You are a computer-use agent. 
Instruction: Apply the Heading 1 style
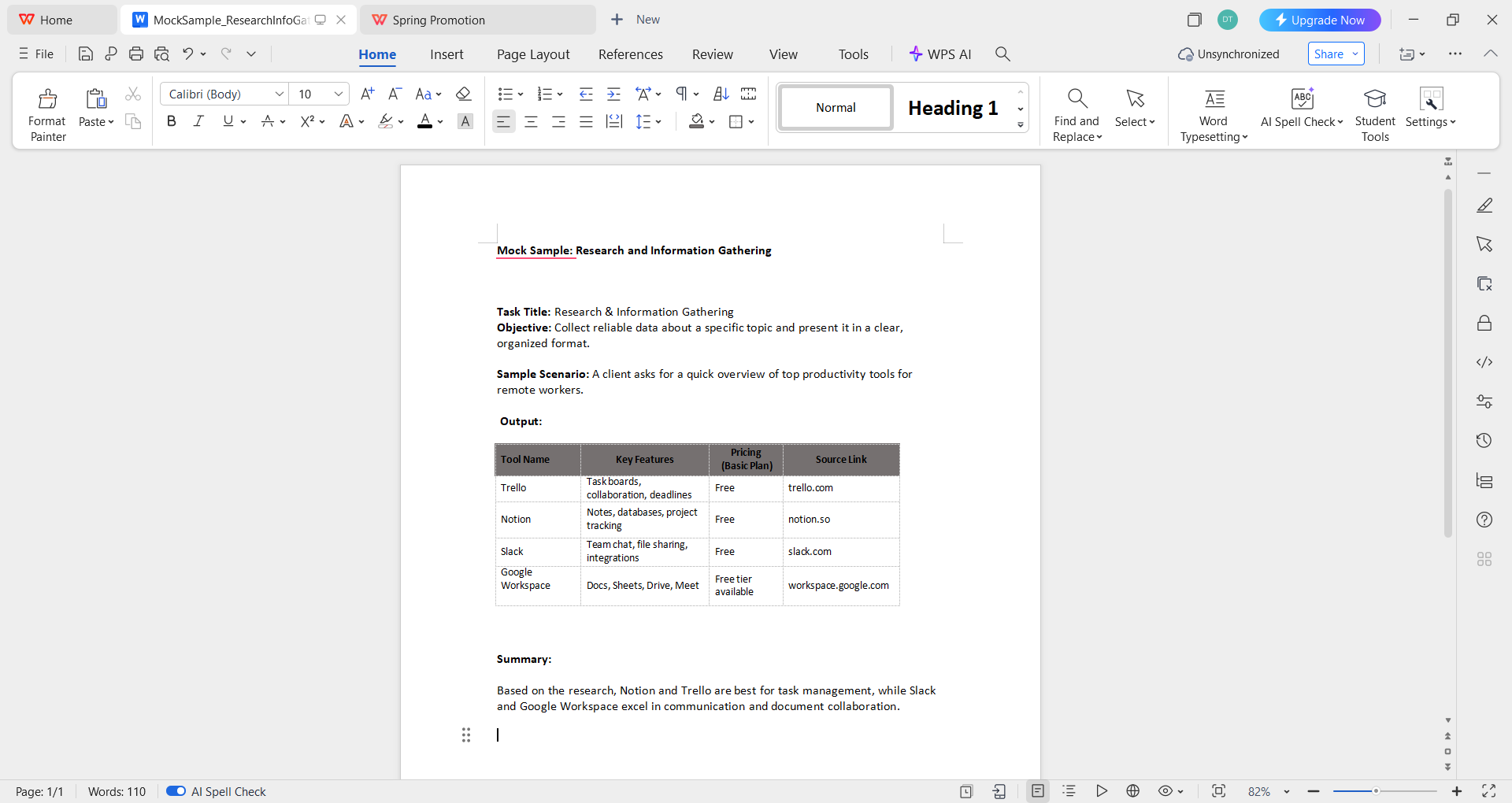click(x=953, y=108)
